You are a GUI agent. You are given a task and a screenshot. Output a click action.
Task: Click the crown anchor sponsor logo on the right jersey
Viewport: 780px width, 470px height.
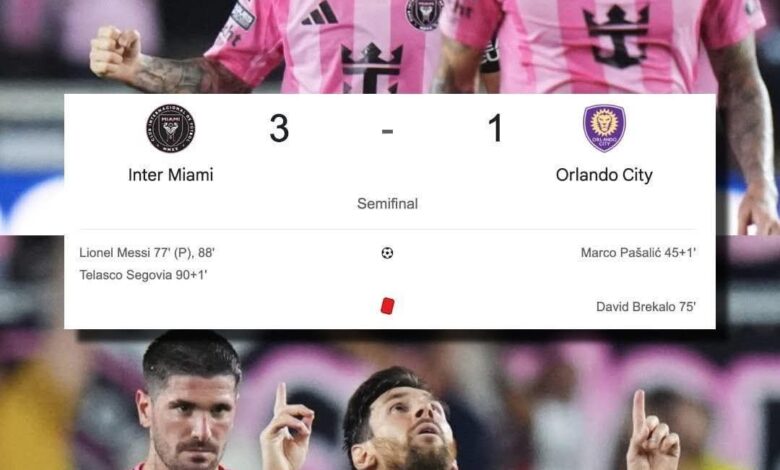tap(617, 36)
